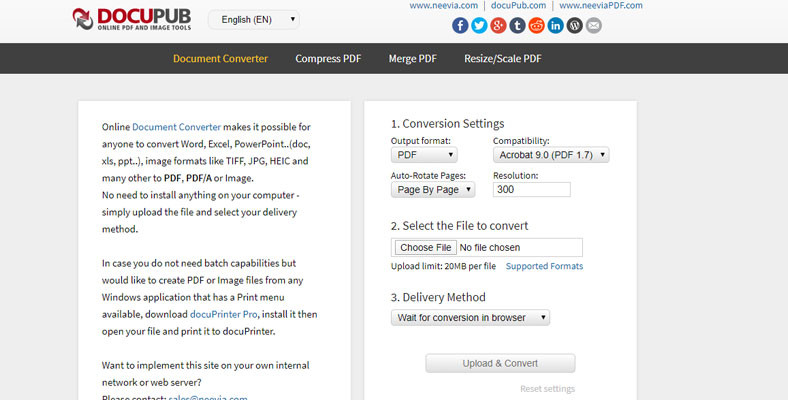Open the Compatibility dropdown Acrobat 9.0
Viewport: 788px width, 400px height.
click(551, 155)
